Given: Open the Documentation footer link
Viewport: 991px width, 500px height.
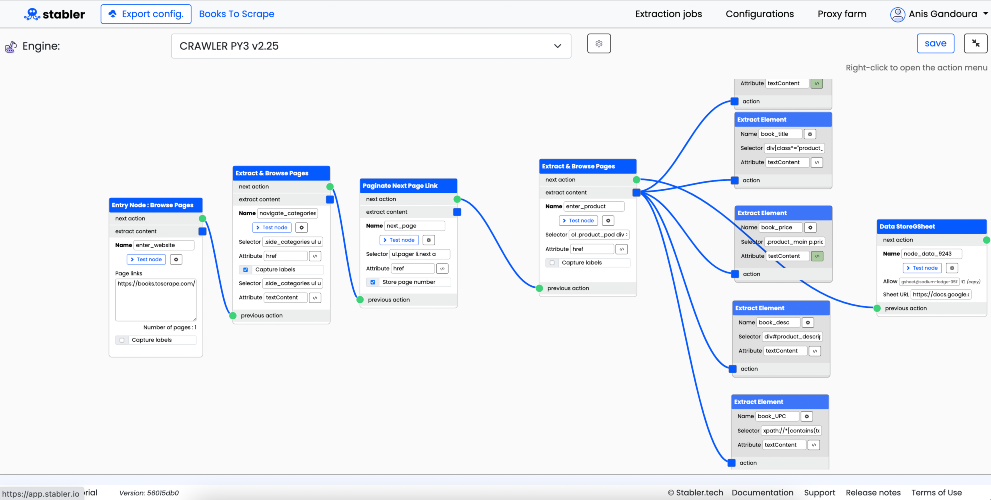Looking at the screenshot, I should click(x=762, y=492).
